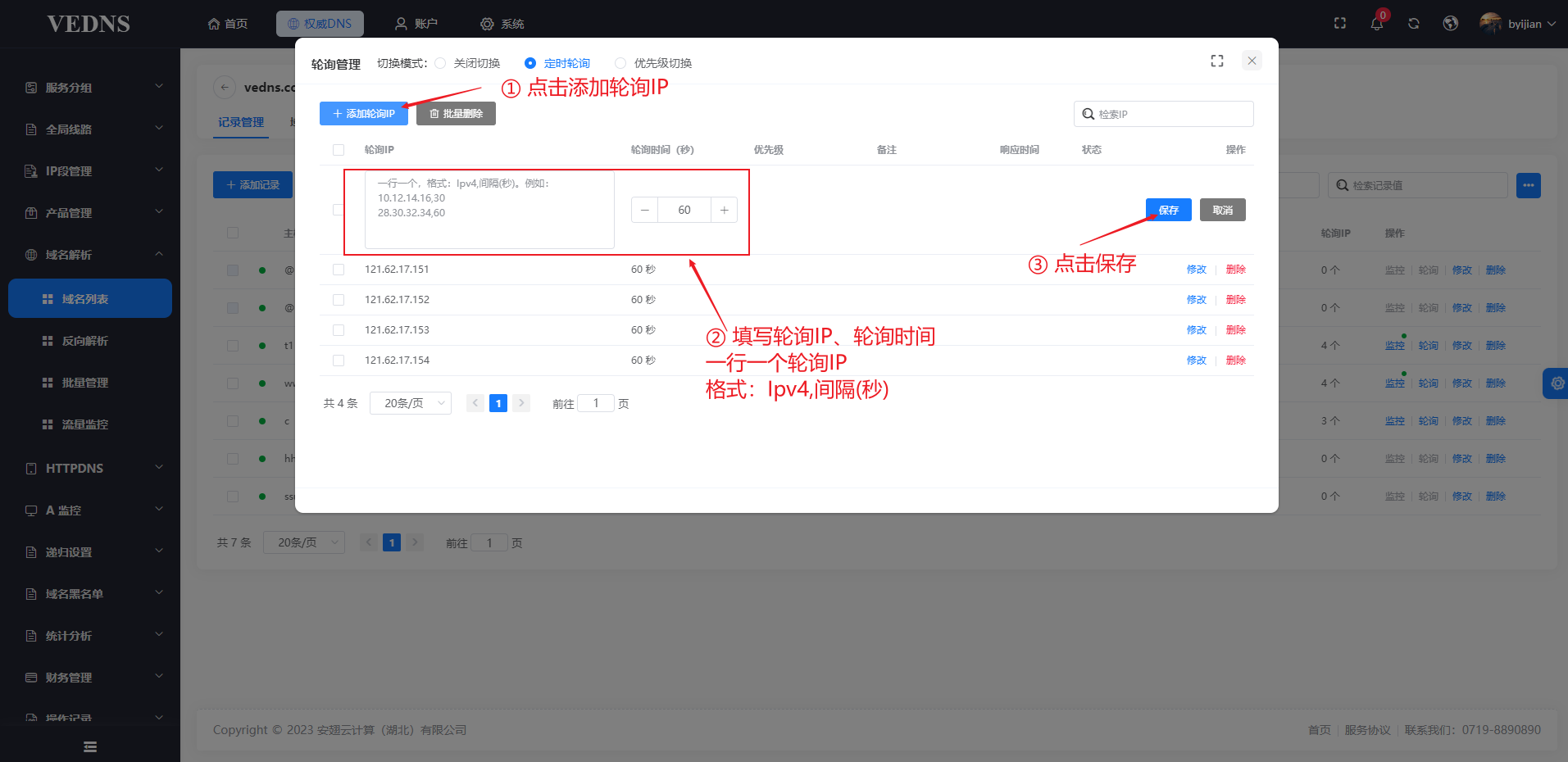Image resolution: width=1568 pixels, height=762 pixels.
Task: Click the 统计分析 sidebar icon
Action: pyautogui.click(x=31, y=636)
